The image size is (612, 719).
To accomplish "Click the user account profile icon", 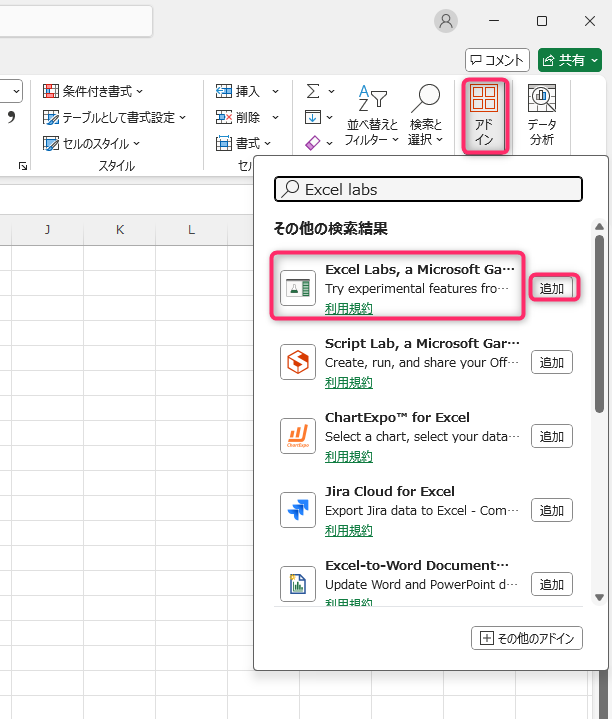I will 446,21.
